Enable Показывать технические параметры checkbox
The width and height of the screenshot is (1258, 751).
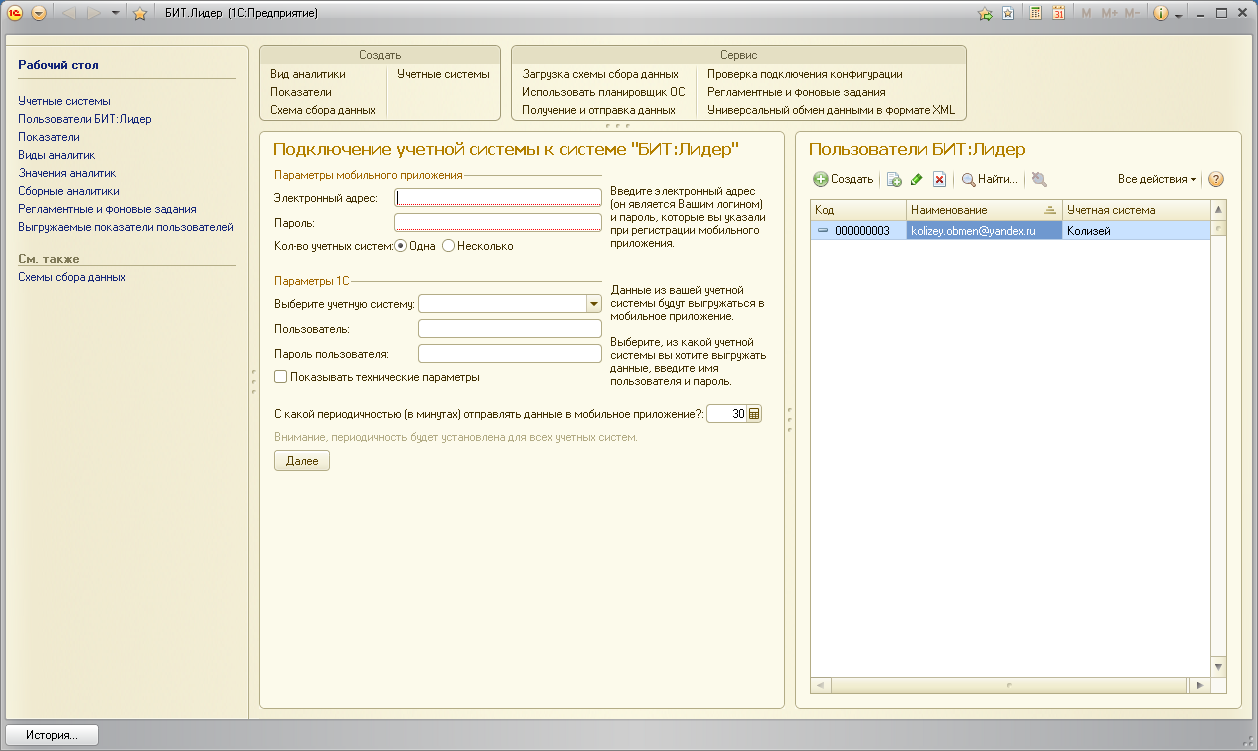coord(280,377)
